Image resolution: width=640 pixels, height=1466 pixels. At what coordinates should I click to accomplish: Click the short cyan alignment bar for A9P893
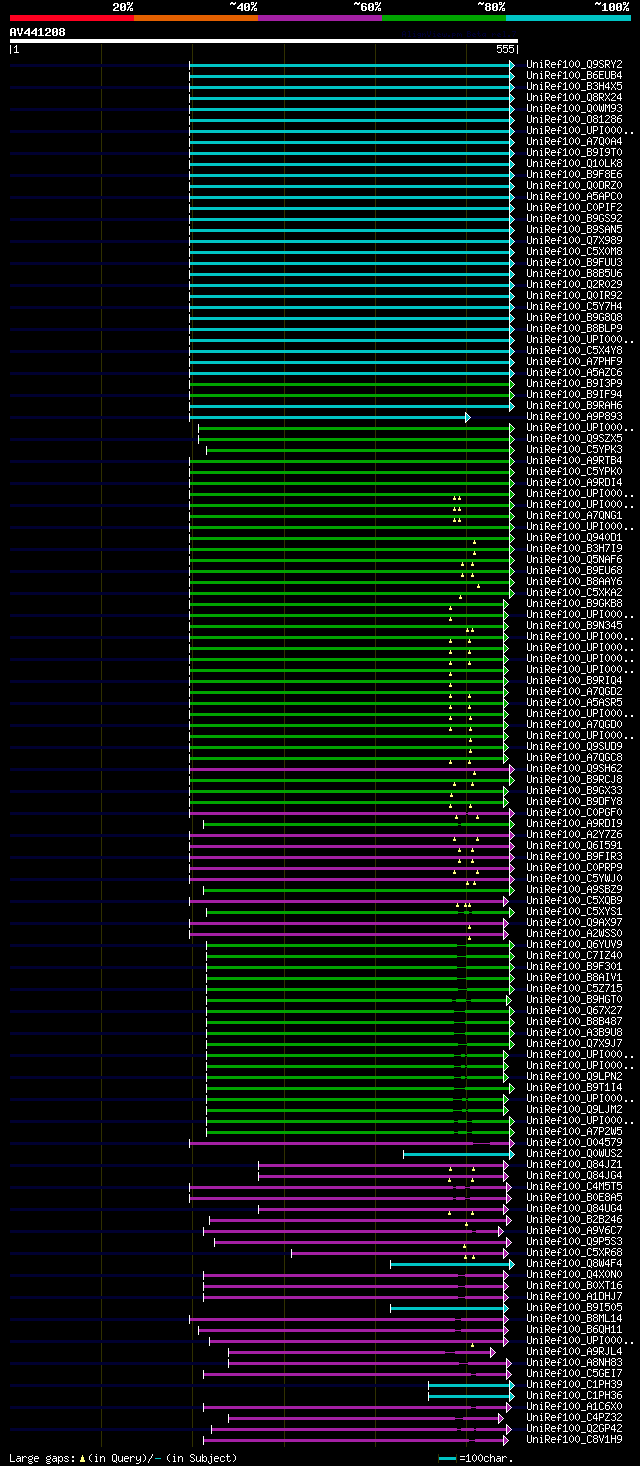point(329,416)
